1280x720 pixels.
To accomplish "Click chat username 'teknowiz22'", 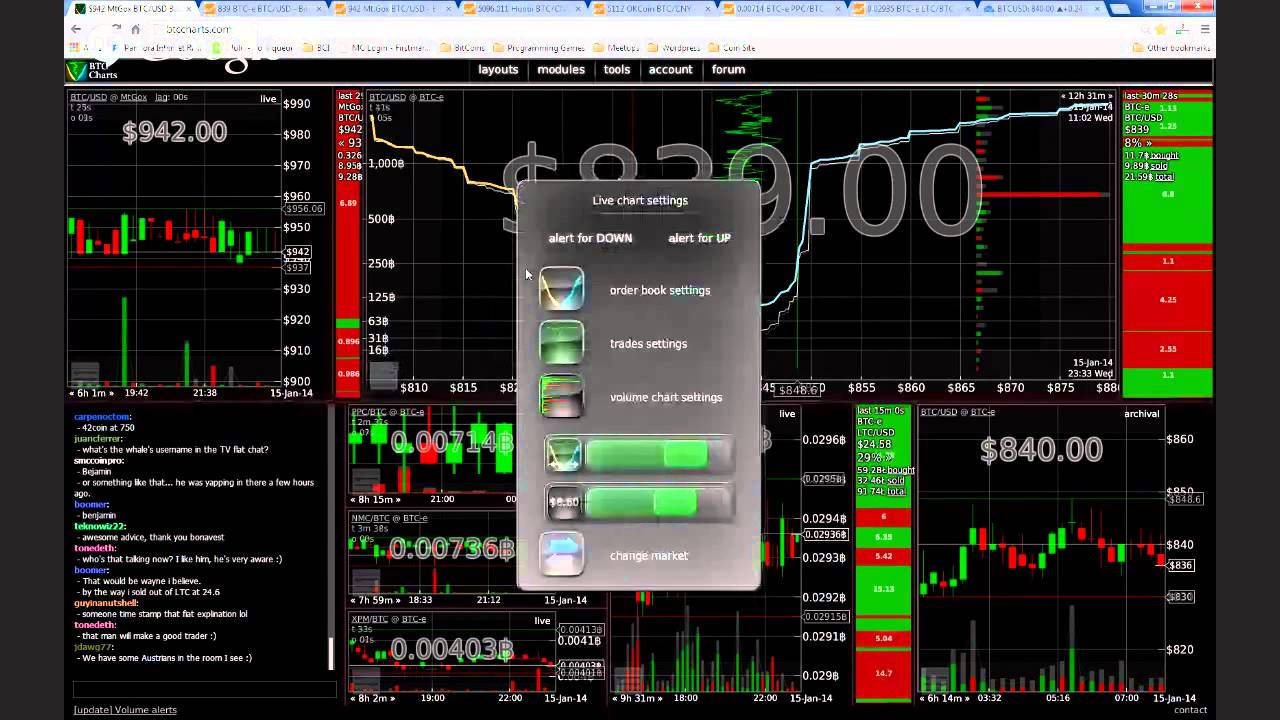I will click(x=98, y=526).
